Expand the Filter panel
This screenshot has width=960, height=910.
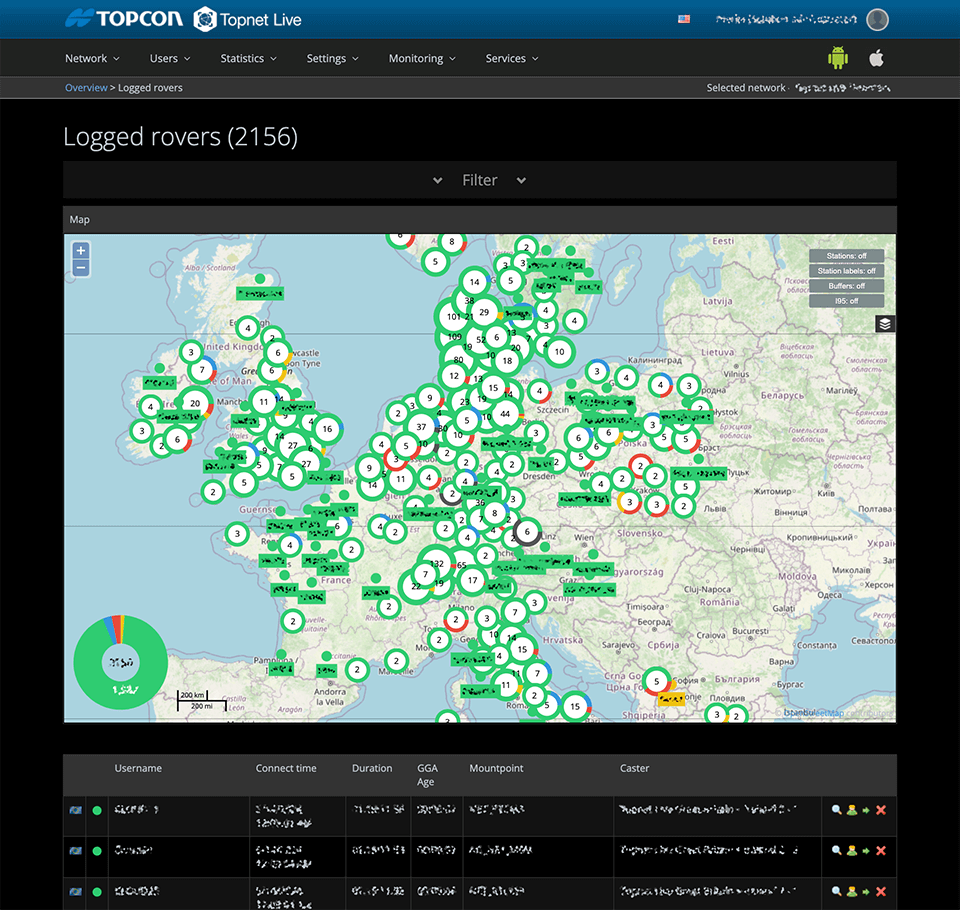pos(479,180)
